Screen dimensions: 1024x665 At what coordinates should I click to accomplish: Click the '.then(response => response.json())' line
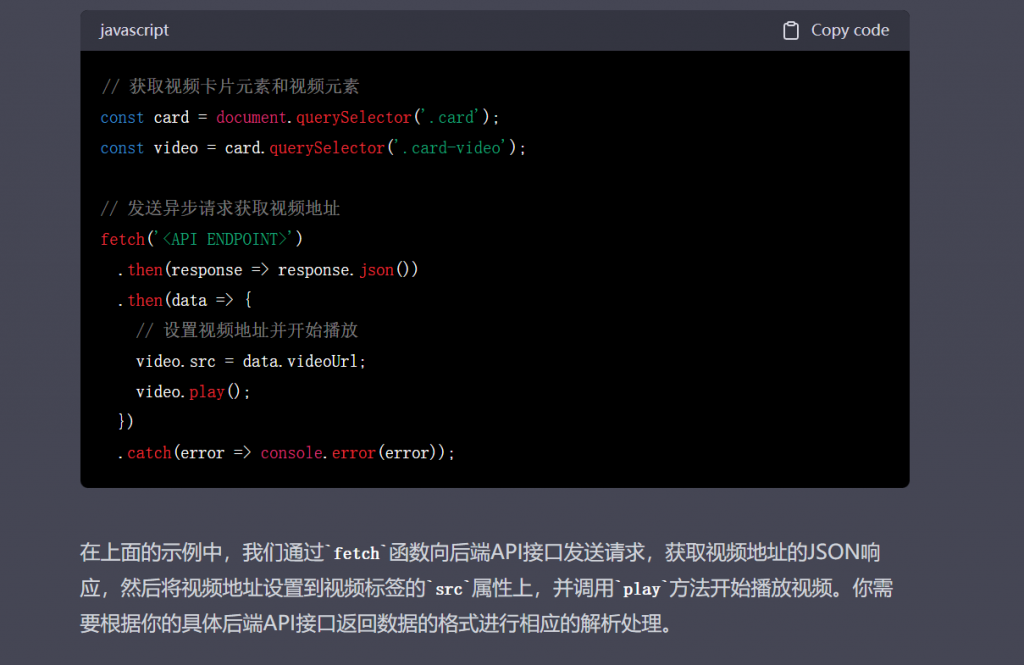click(x=268, y=270)
